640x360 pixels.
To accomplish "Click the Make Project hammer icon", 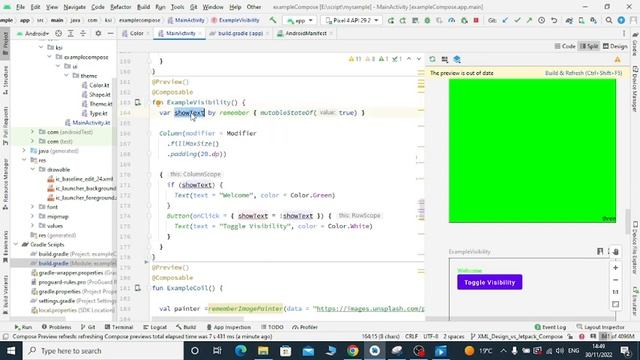I will [x=273, y=20].
